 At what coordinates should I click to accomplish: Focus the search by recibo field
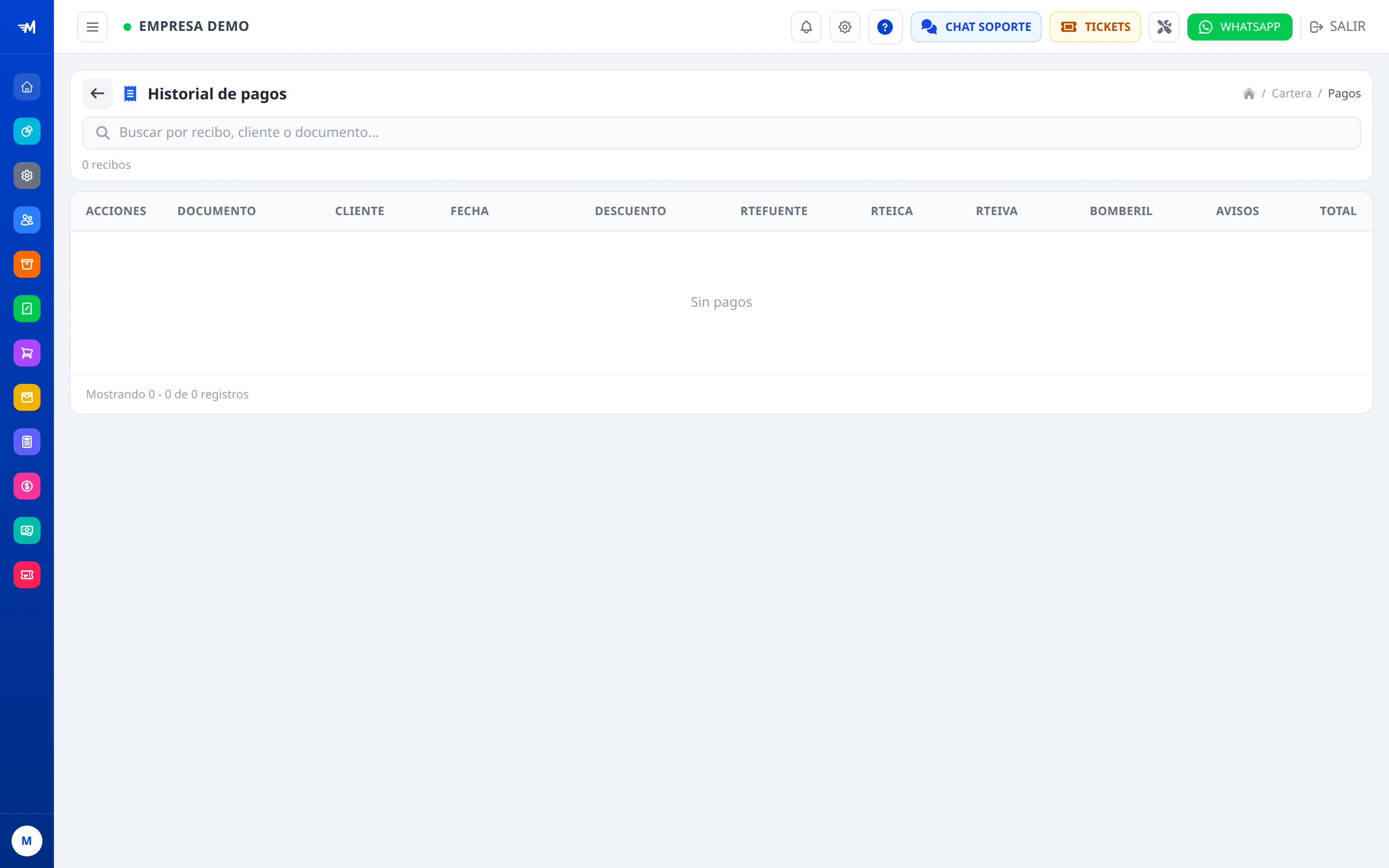(721, 133)
